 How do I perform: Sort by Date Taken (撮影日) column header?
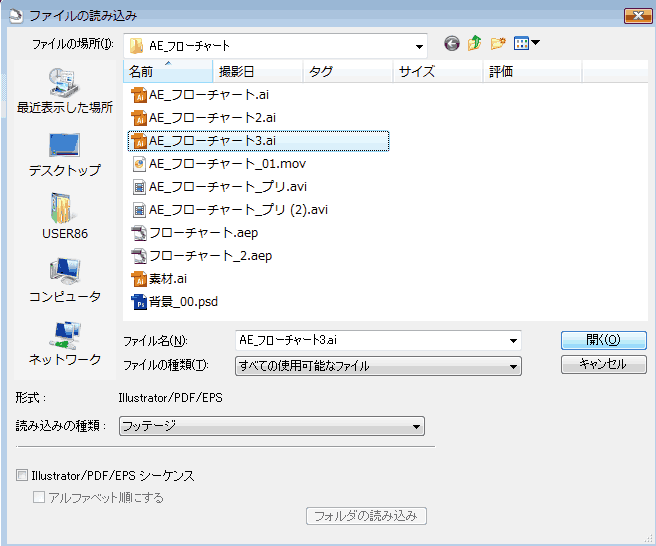[x=258, y=72]
